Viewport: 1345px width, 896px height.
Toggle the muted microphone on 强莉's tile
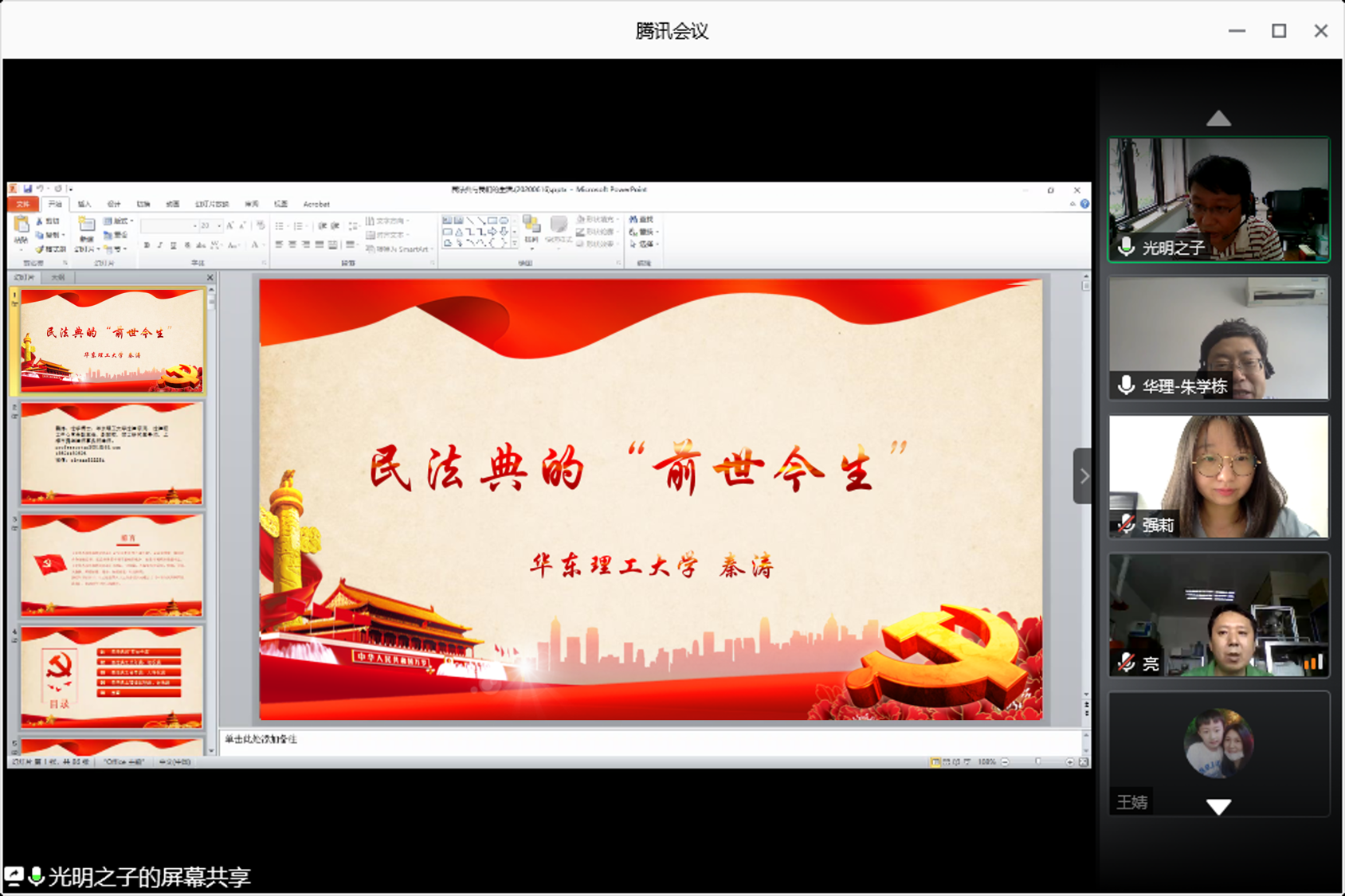click(1126, 524)
